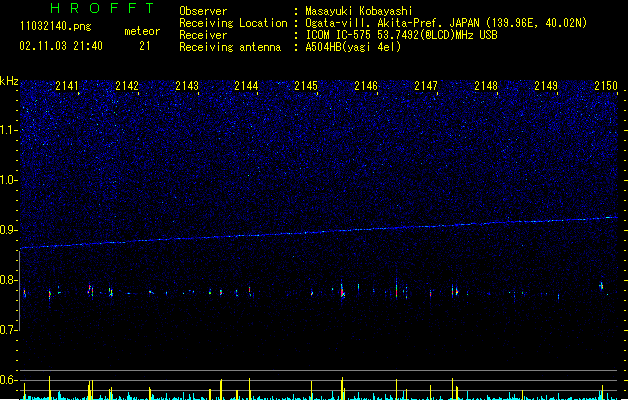Click the 2141 time marker

click(67, 86)
